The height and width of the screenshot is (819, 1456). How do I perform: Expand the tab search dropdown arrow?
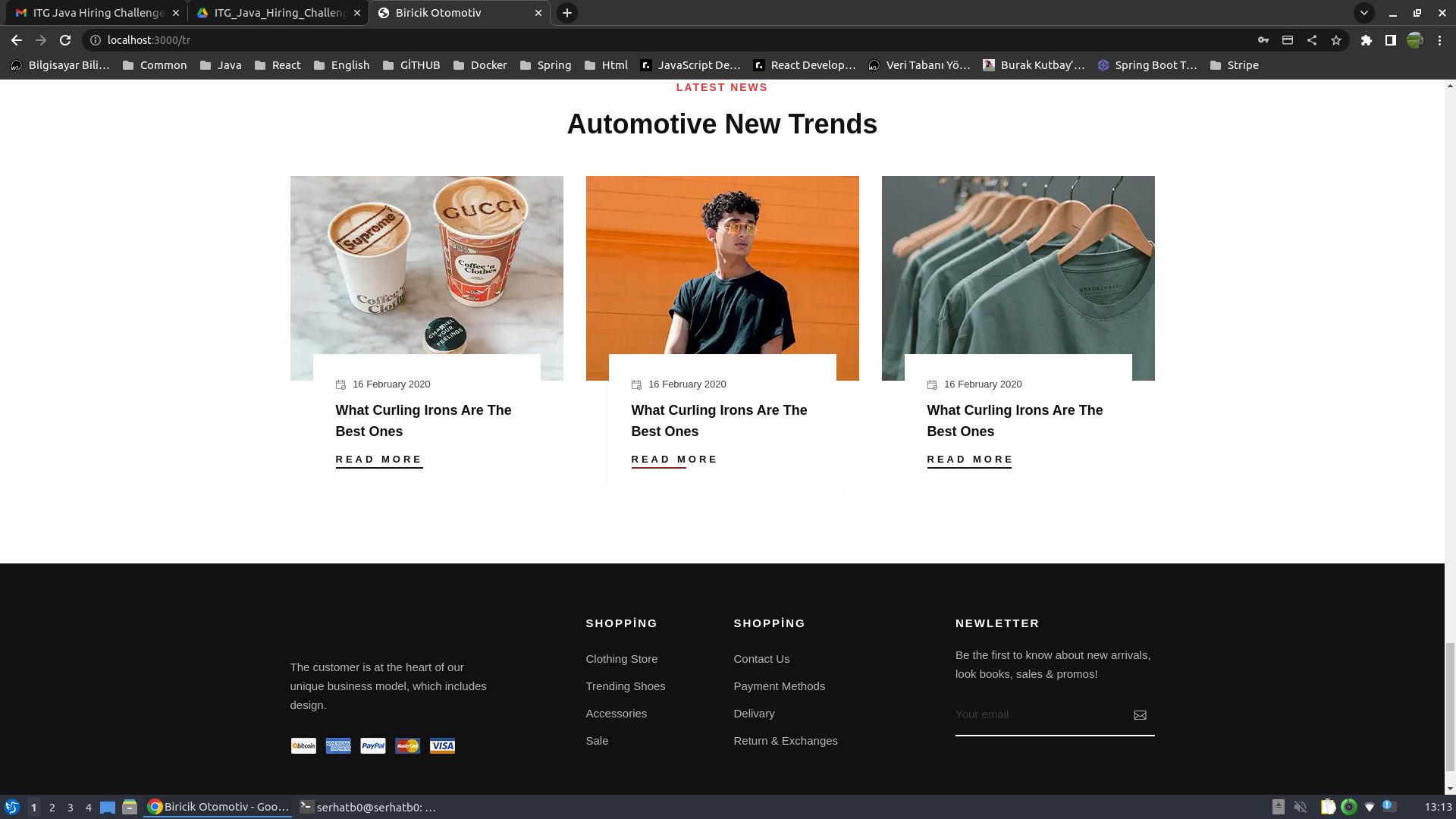pos(1363,13)
